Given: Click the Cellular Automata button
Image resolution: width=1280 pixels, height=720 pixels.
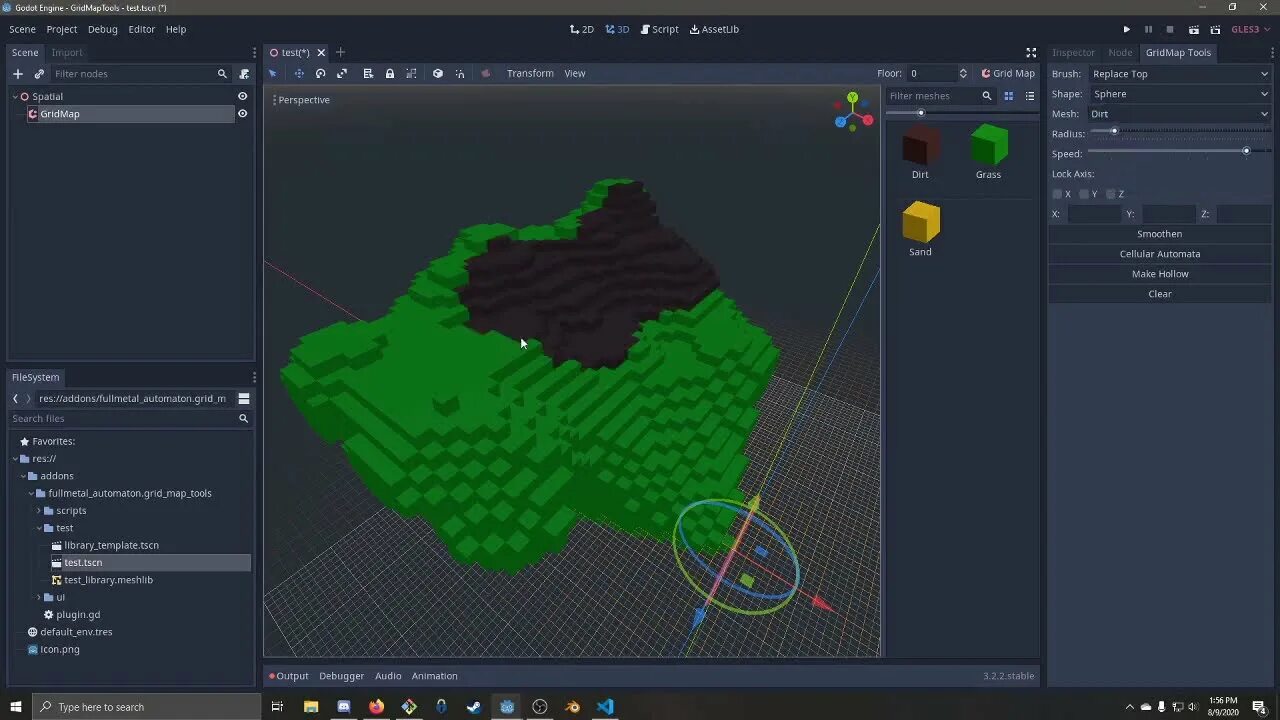Looking at the screenshot, I should click(1160, 254).
